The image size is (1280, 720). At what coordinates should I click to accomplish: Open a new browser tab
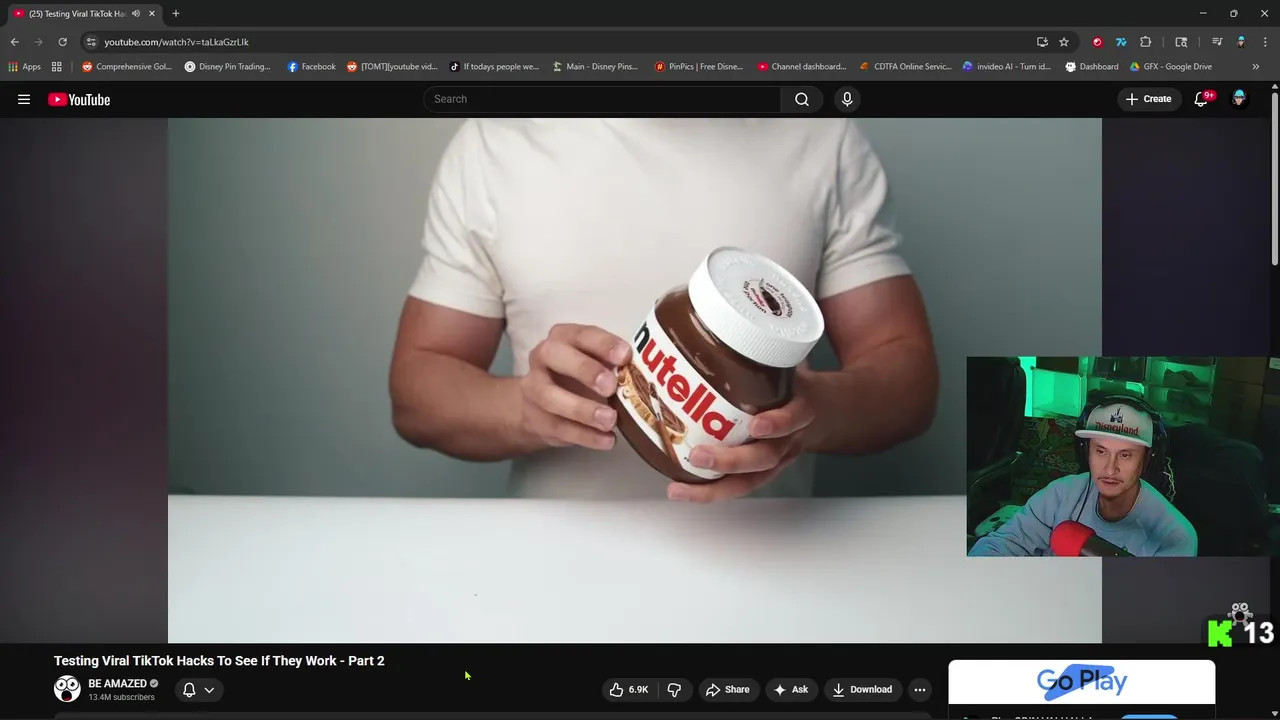tap(176, 13)
